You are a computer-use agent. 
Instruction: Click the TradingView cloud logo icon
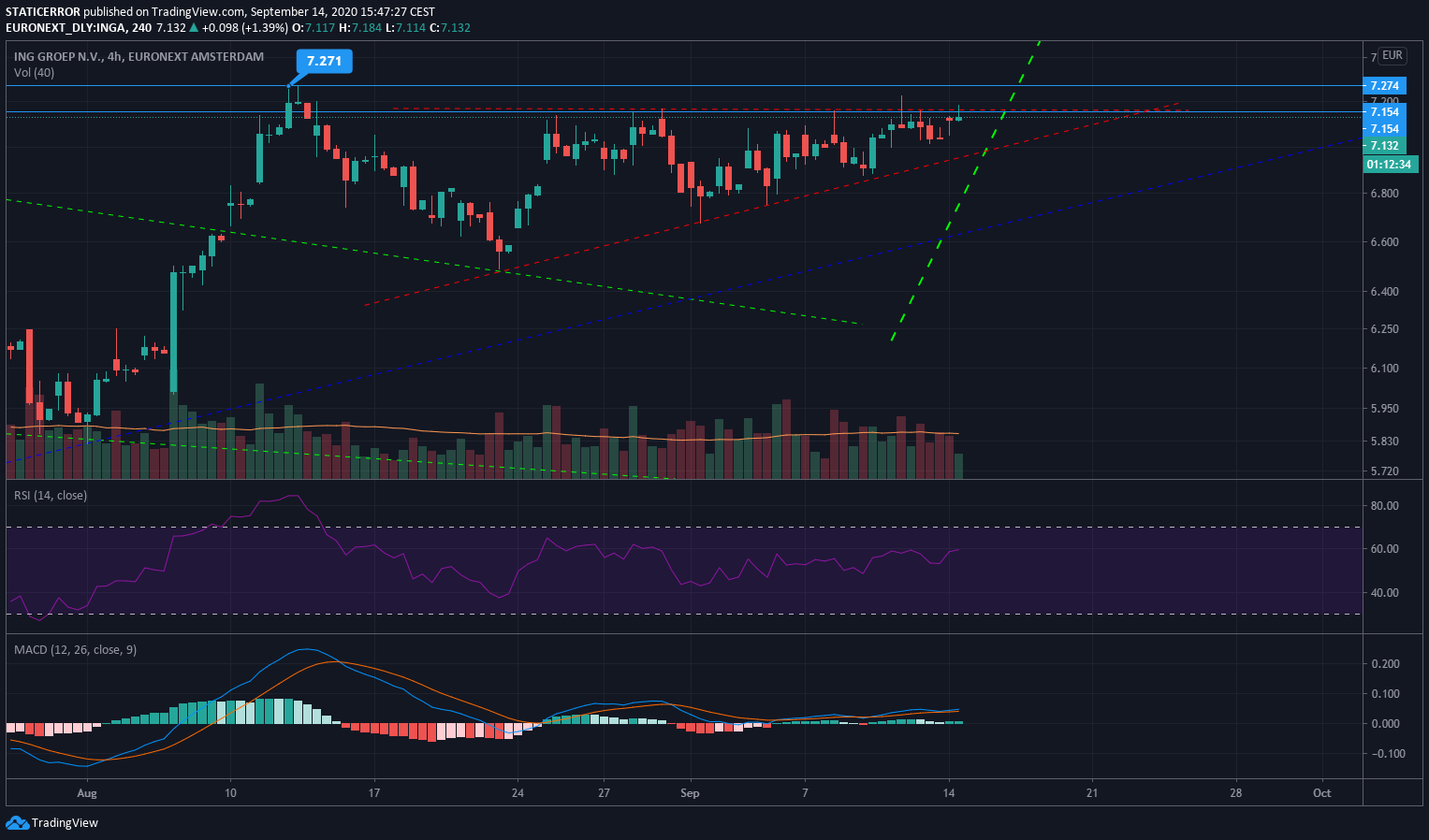(x=17, y=822)
